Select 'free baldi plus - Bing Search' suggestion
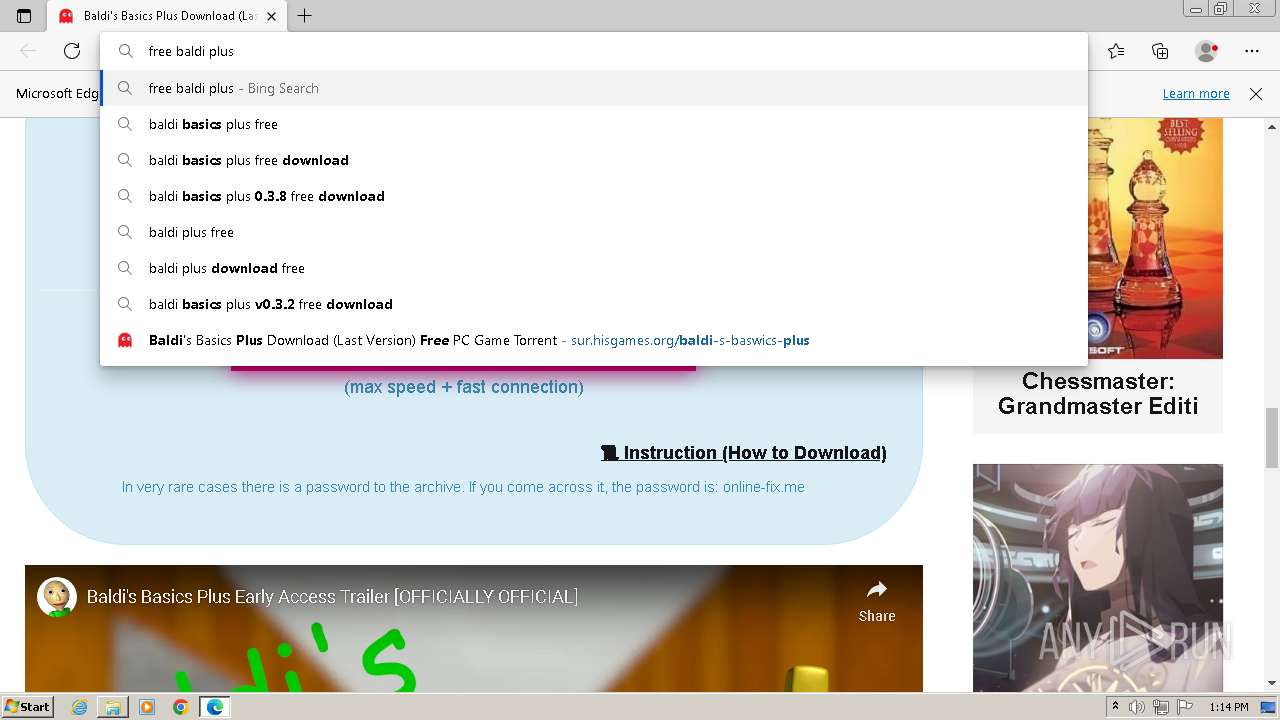 click(594, 88)
